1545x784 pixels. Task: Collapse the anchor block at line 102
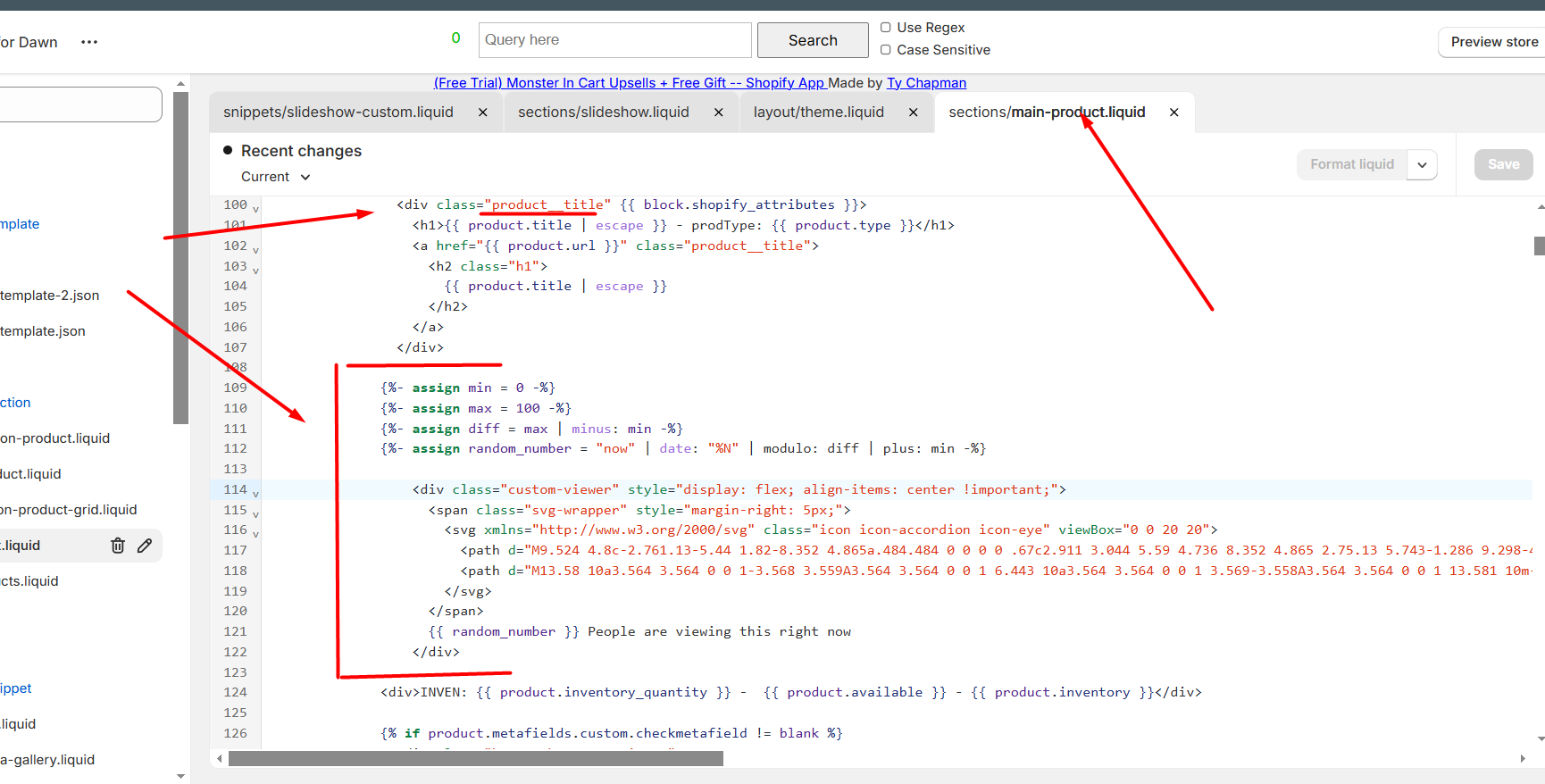(255, 251)
